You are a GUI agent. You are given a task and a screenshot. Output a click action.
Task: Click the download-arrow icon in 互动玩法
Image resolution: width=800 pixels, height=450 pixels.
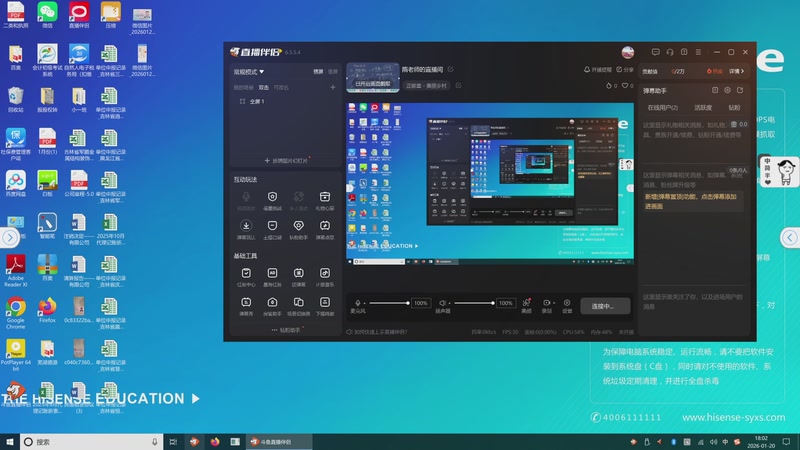coord(246,226)
